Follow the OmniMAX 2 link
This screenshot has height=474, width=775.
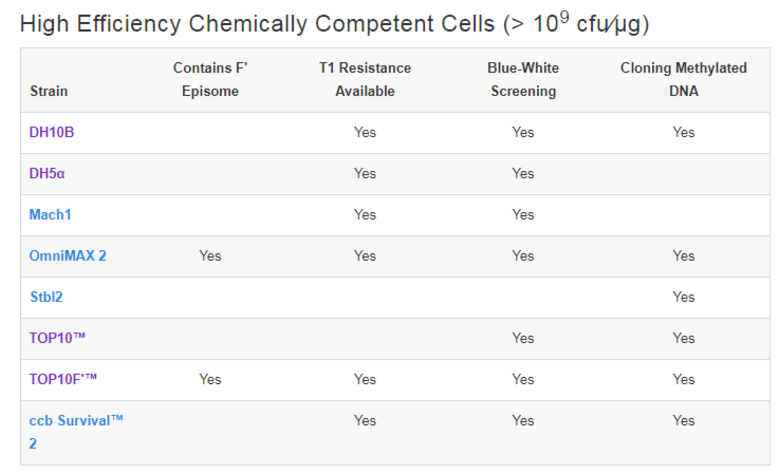[68, 256]
